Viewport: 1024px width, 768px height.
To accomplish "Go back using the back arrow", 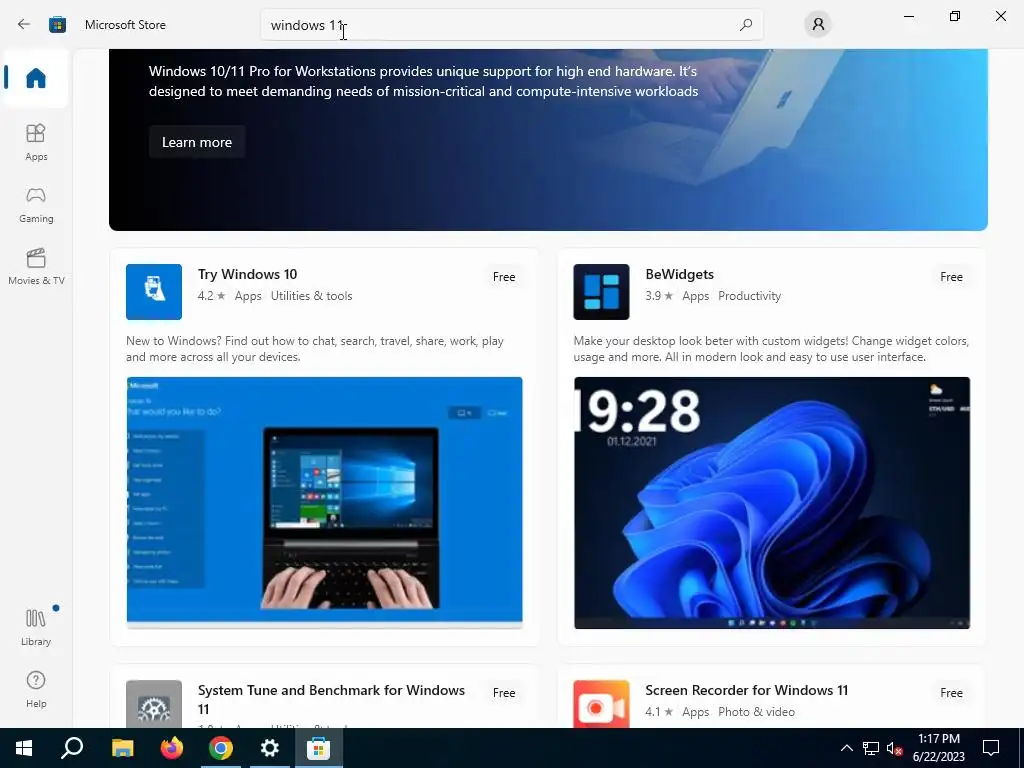I will coord(24,24).
